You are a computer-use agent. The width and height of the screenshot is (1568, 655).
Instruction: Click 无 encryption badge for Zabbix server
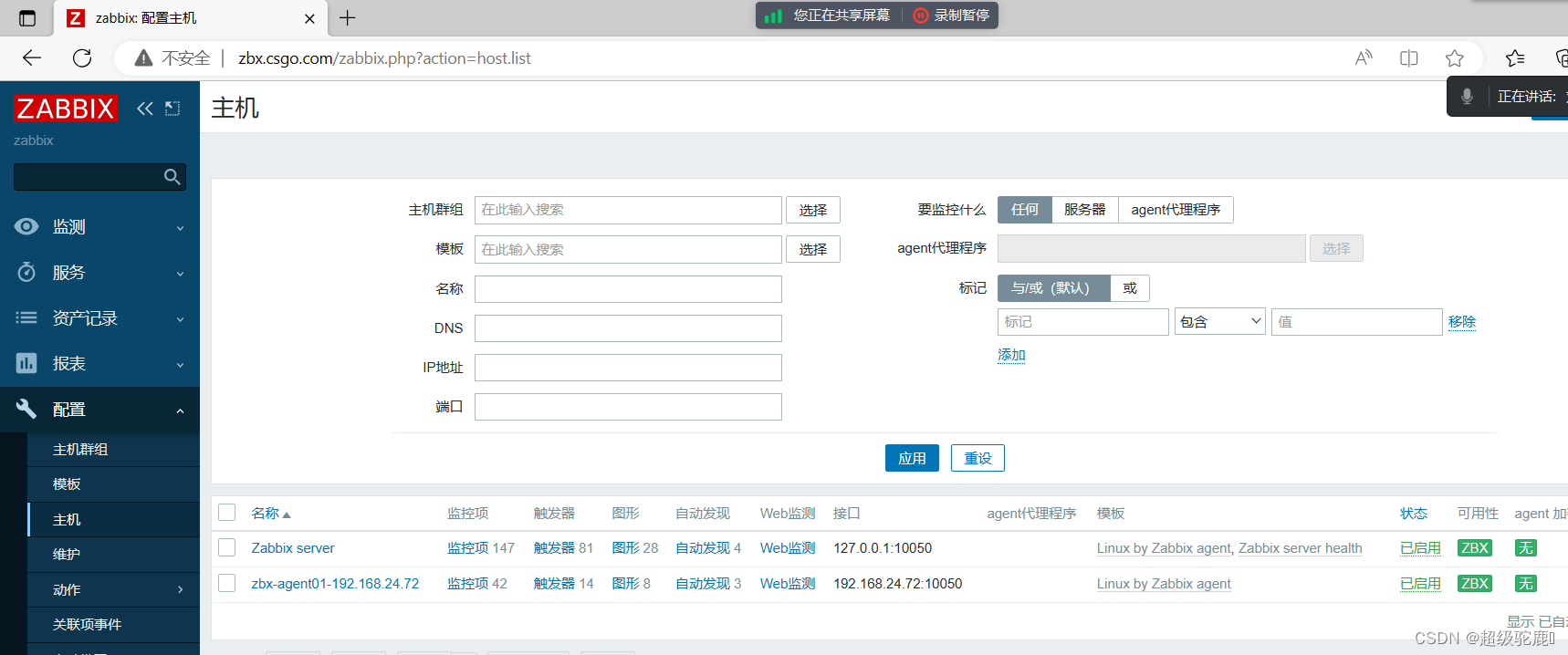point(1526,548)
